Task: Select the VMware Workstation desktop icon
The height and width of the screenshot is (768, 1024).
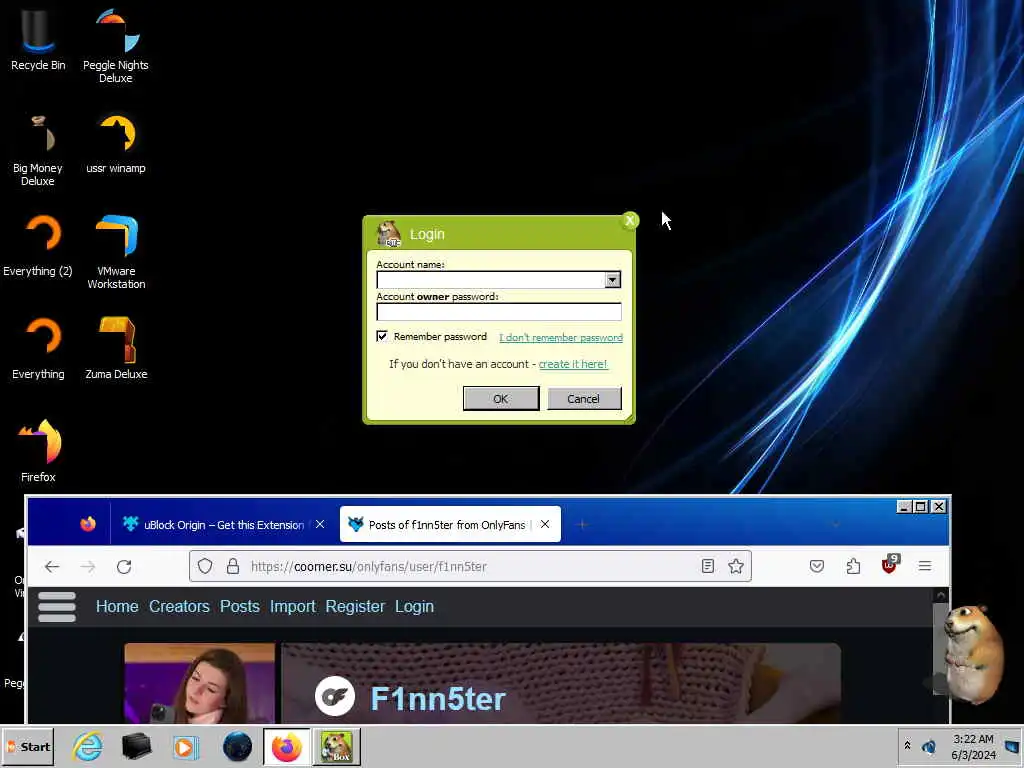Action: (x=116, y=252)
